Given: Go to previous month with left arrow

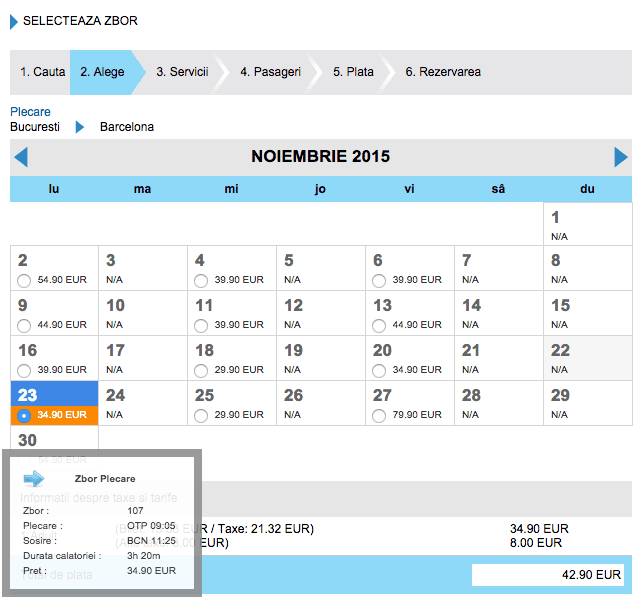Looking at the screenshot, I should coord(21,157).
